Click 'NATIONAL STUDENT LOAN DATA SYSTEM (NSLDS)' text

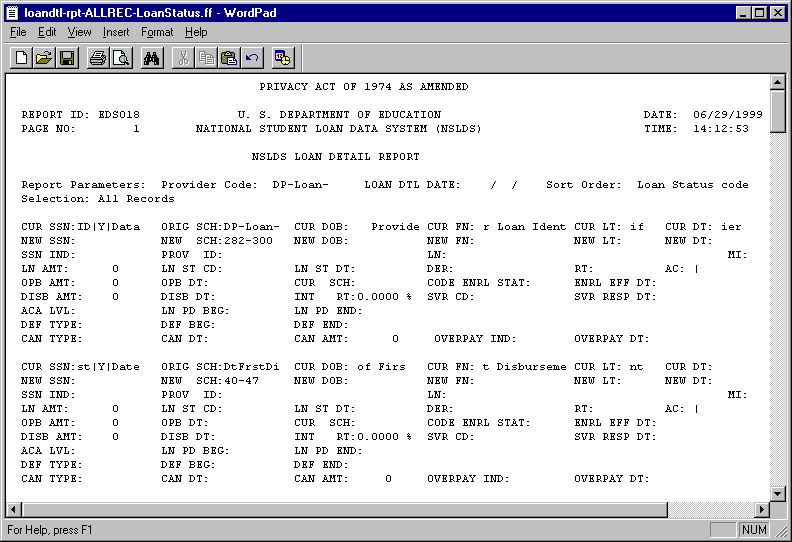pos(338,129)
